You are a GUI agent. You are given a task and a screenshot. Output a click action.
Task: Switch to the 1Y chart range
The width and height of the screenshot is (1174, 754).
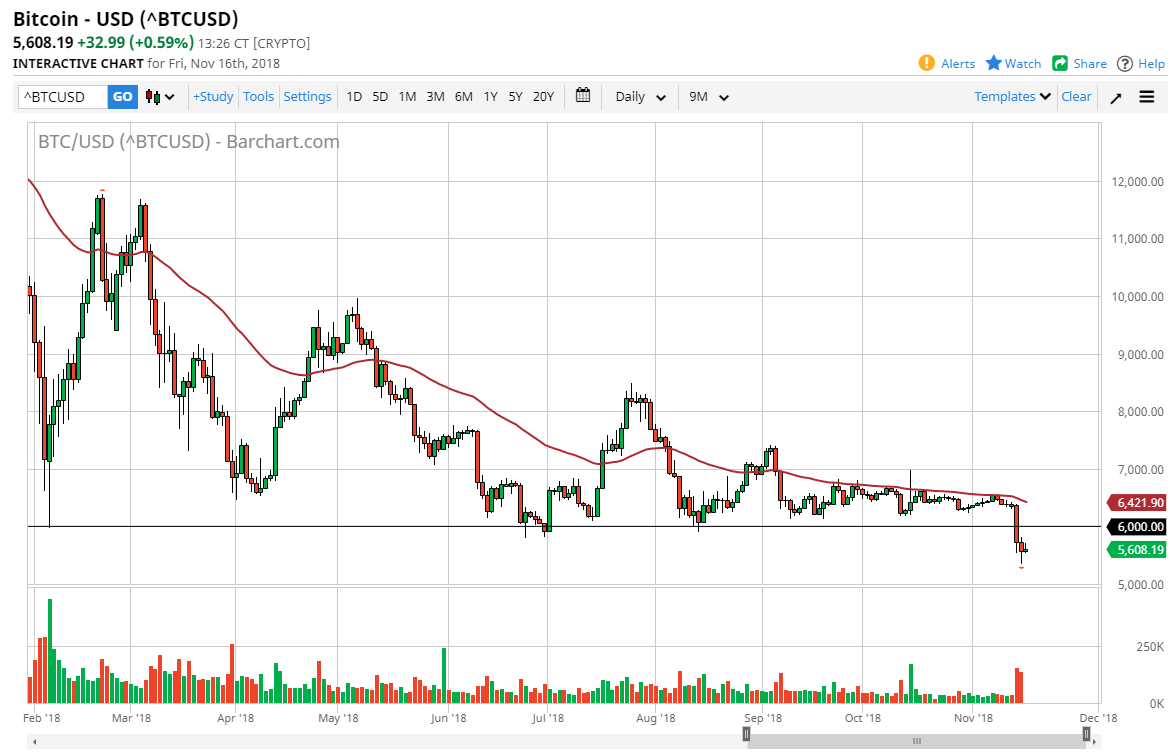[x=490, y=96]
